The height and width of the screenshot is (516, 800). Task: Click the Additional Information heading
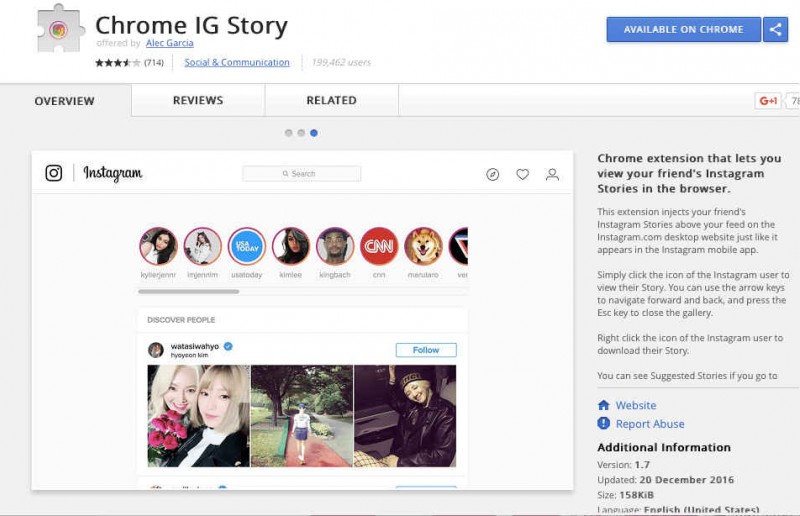coord(664,448)
